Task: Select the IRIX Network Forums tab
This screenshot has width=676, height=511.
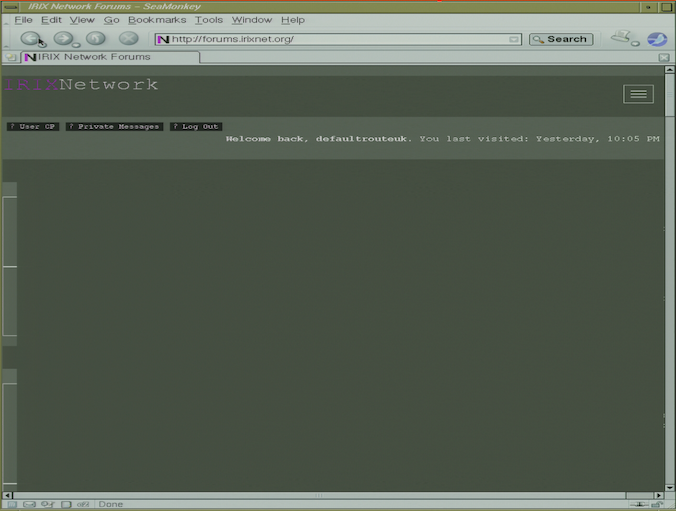Action: [110, 57]
